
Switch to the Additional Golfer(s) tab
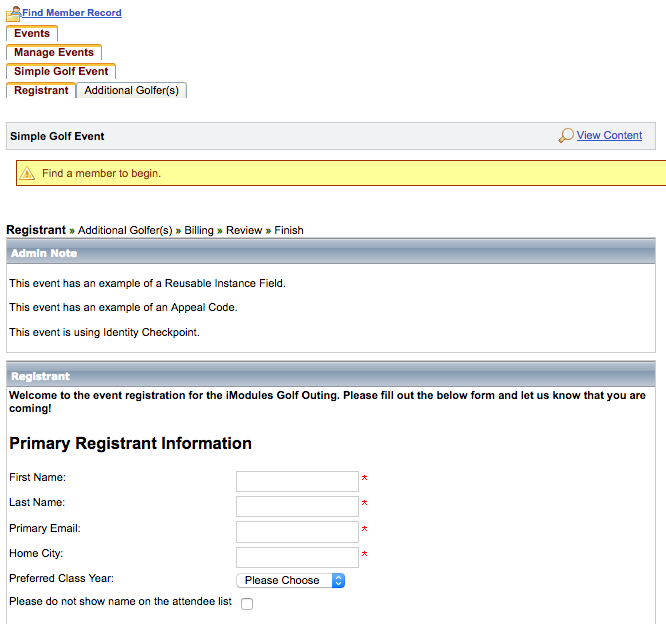(x=131, y=90)
